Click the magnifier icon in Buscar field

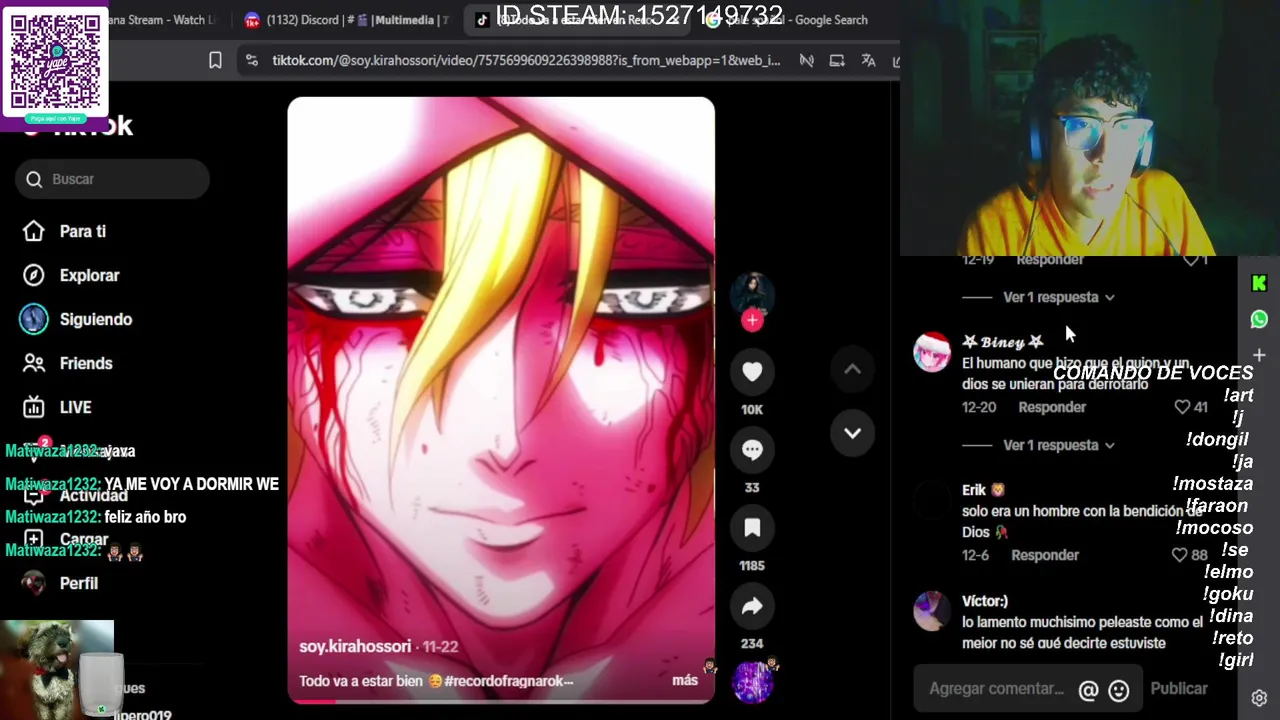coord(34,179)
